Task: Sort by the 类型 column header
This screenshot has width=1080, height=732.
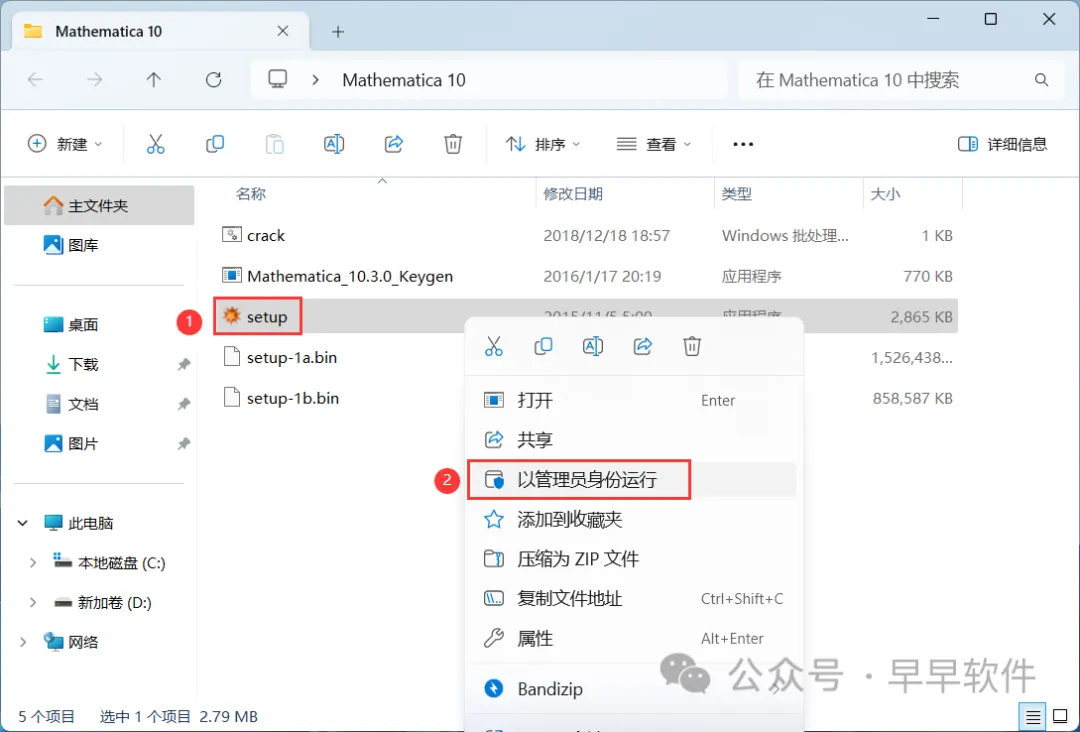Action: (x=737, y=194)
